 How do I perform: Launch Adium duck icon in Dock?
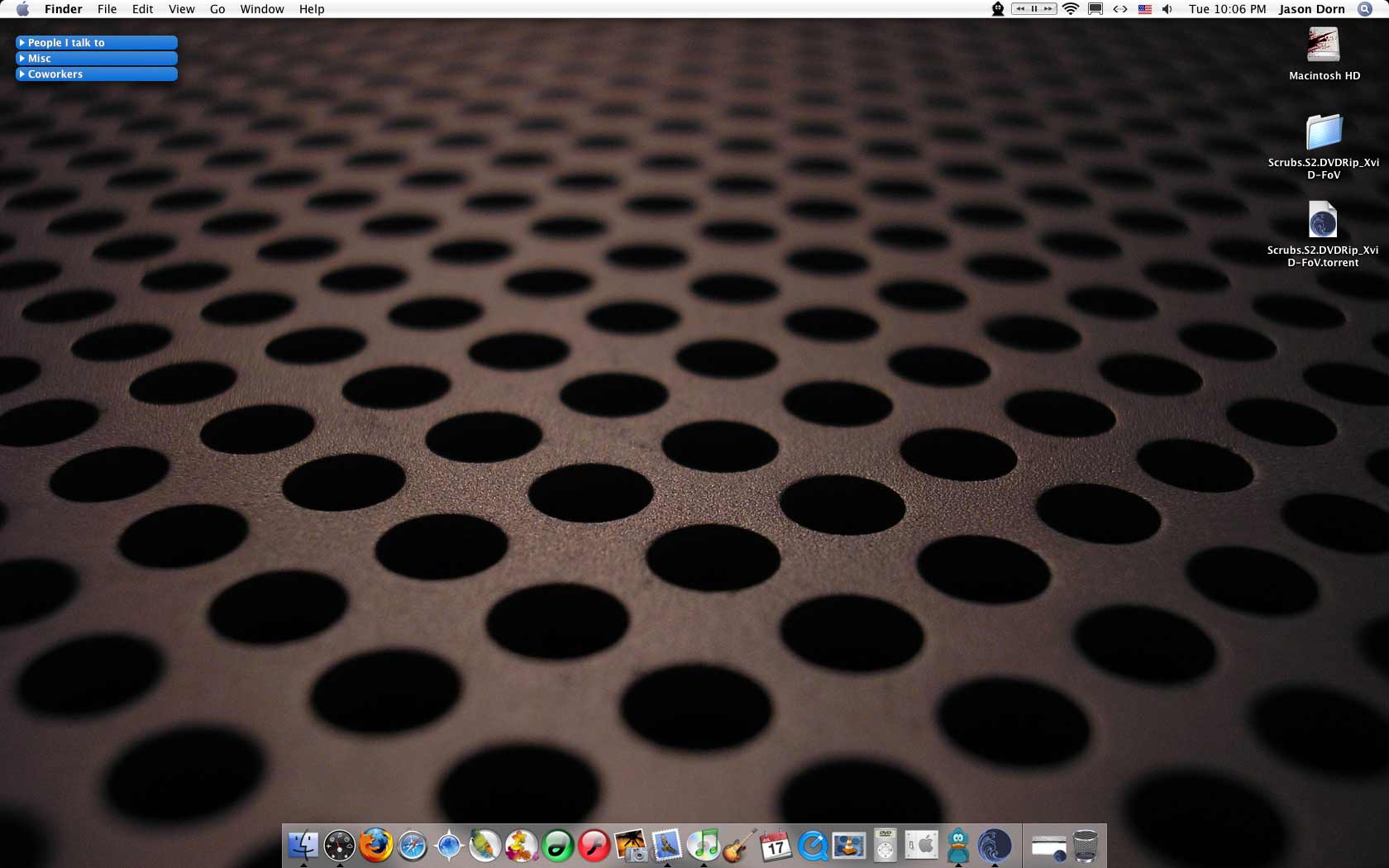coord(958,845)
